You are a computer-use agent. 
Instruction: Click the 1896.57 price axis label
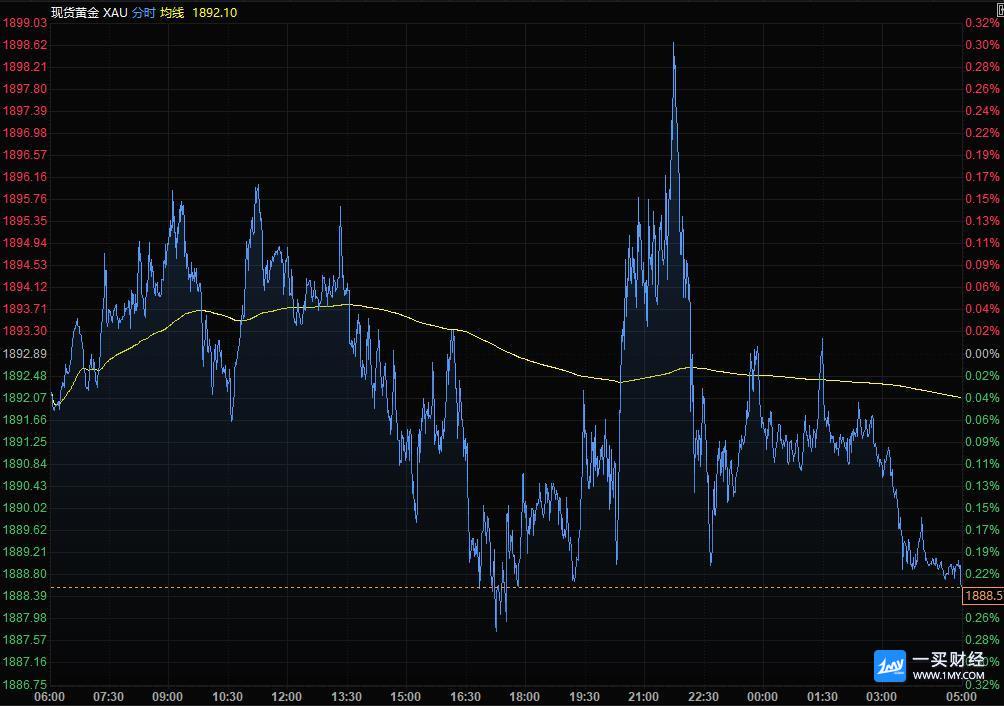click(x=25, y=154)
